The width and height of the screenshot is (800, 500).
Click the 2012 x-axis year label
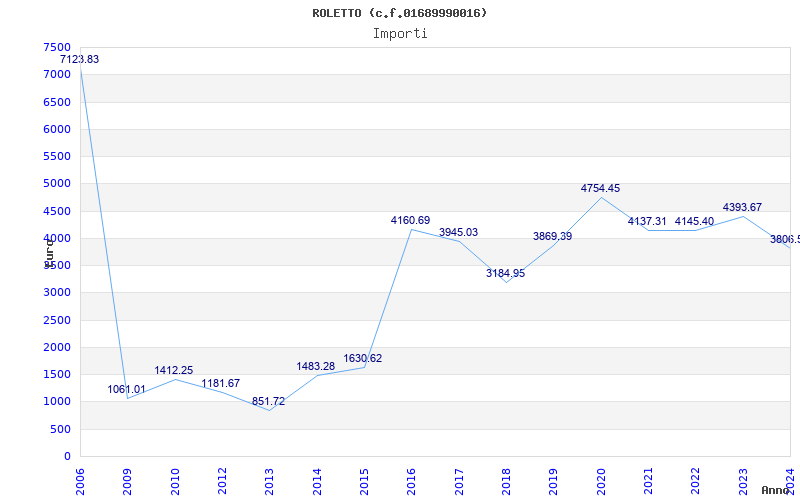[222, 481]
